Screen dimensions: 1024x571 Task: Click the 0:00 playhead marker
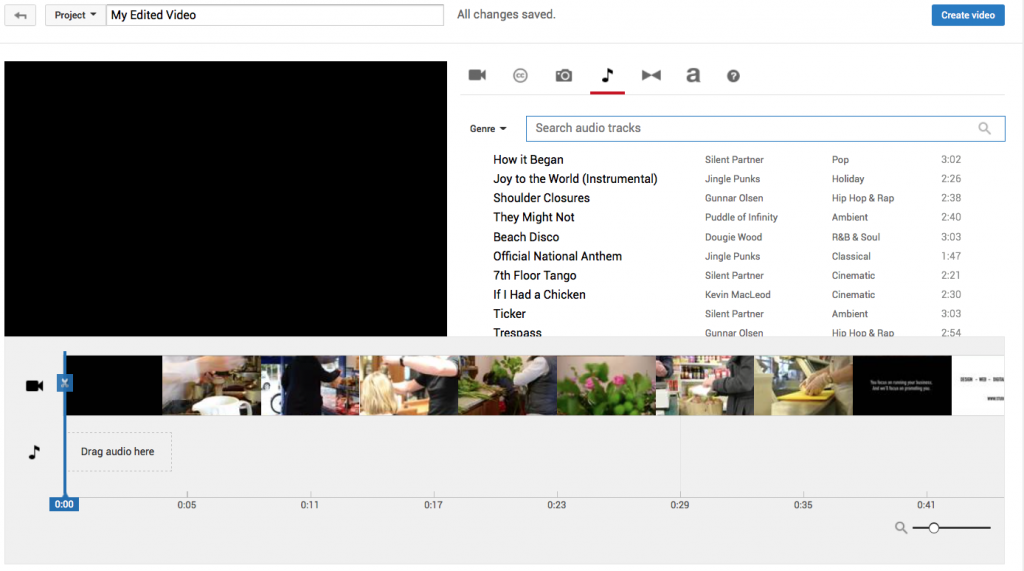tap(64, 504)
